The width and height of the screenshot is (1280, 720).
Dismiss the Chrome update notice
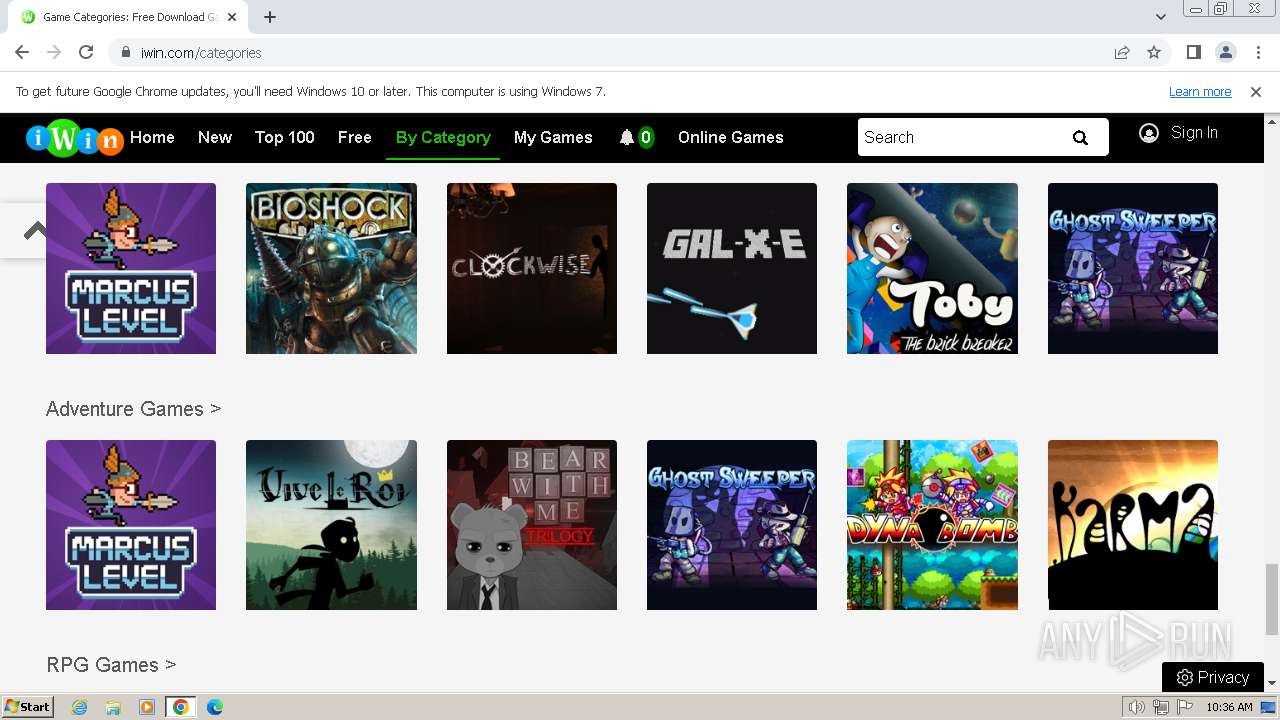pyautogui.click(x=1256, y=92)
